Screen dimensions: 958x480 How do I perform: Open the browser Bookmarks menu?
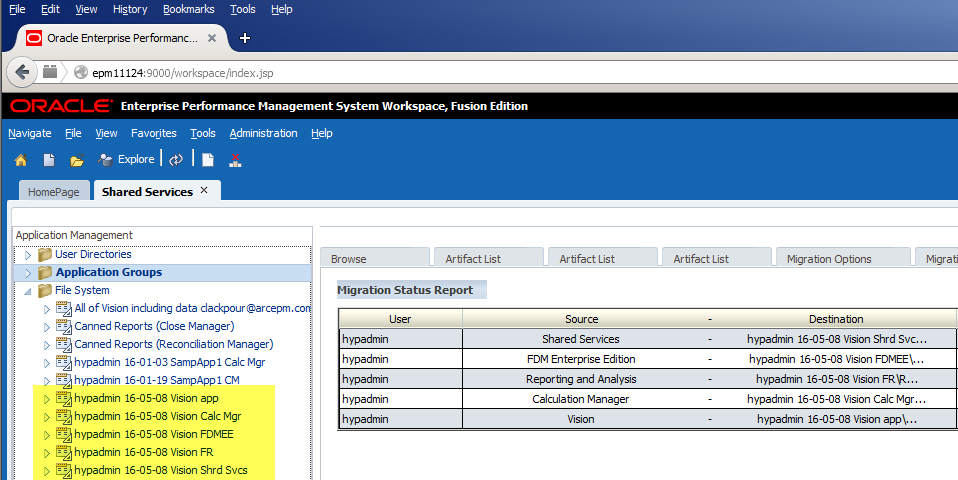pyautogui.click(x=189, y=9)
